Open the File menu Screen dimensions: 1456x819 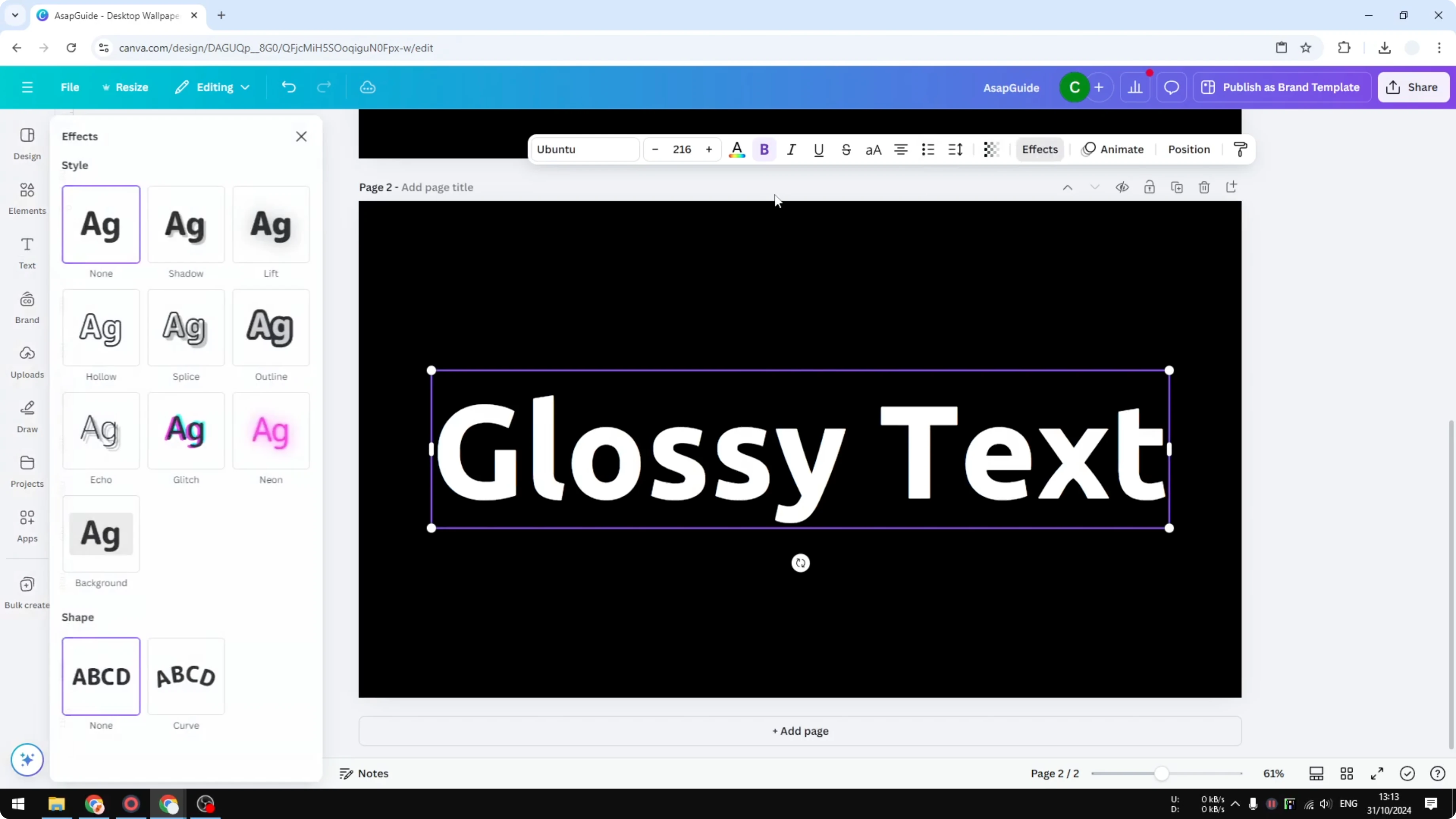pos(70,87)
